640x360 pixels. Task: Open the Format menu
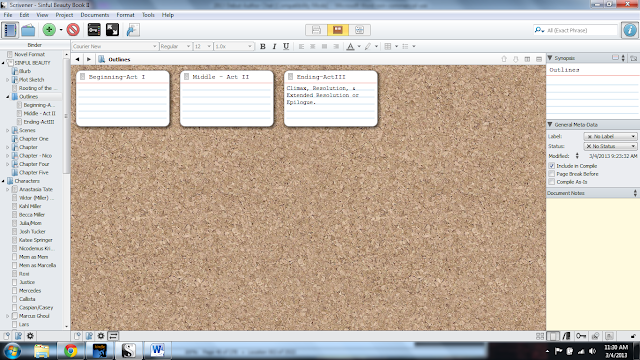coord(125,15)
